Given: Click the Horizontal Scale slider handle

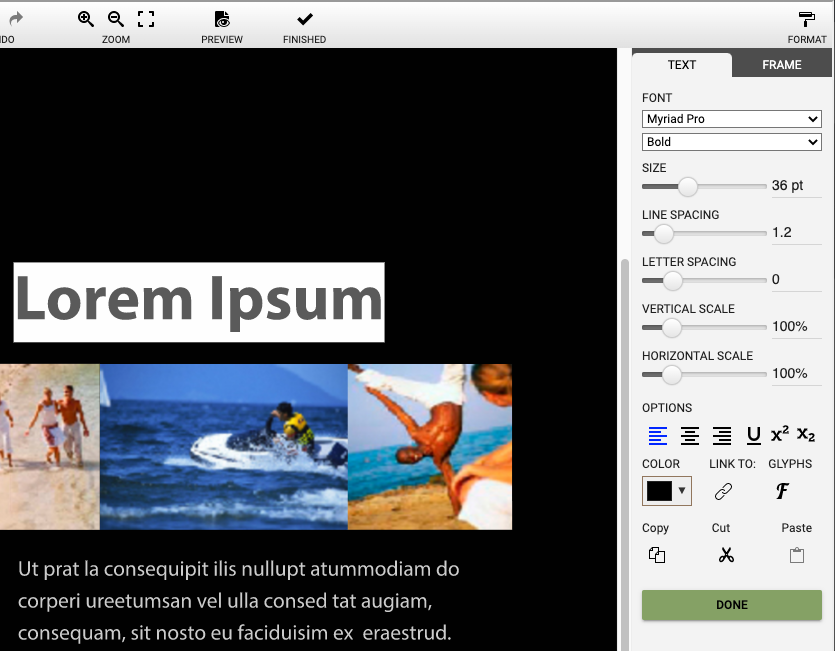Looking at the screenshot, I should tap(672, 374).
